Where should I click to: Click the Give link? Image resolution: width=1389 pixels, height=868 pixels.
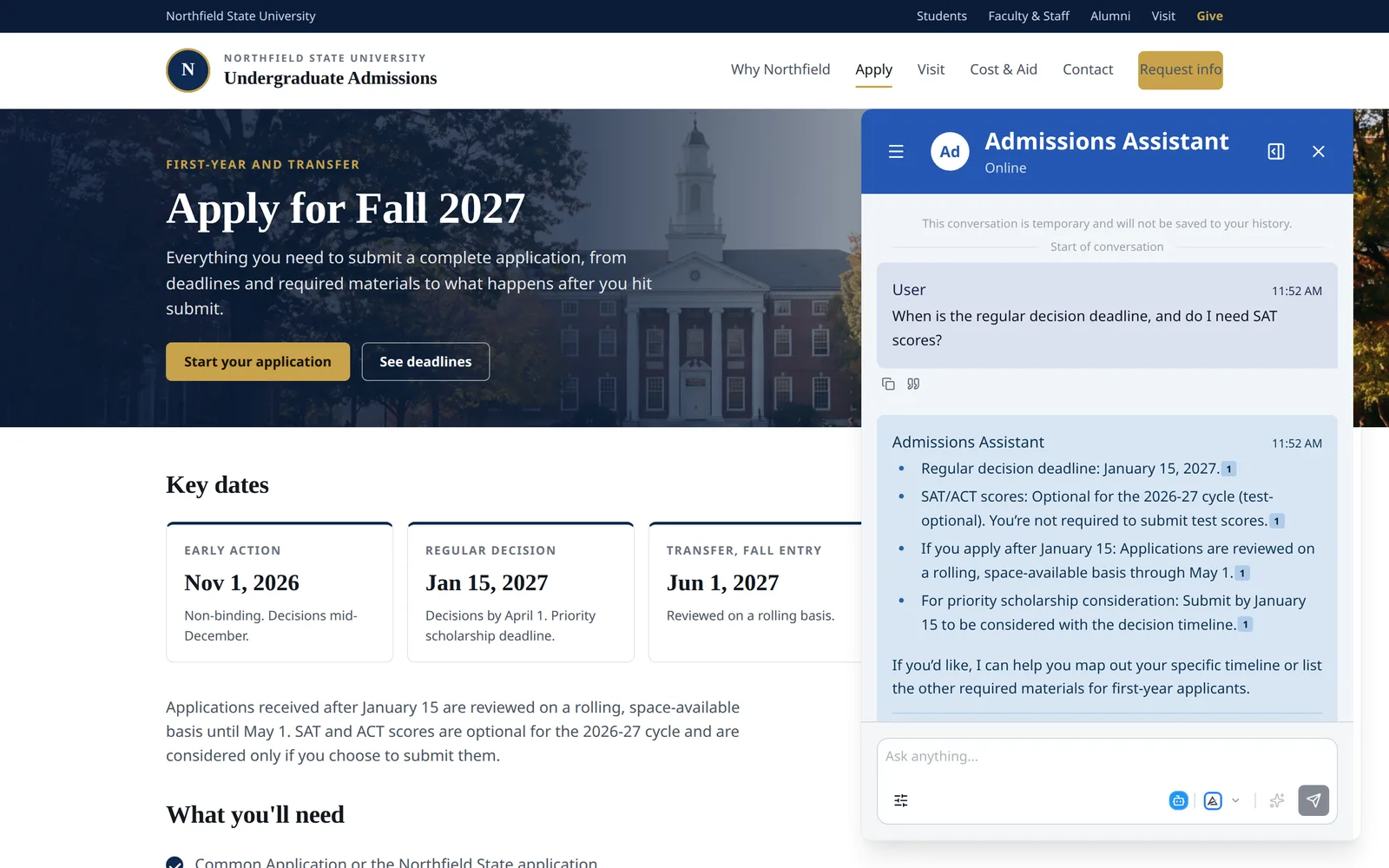(1209, 16)
